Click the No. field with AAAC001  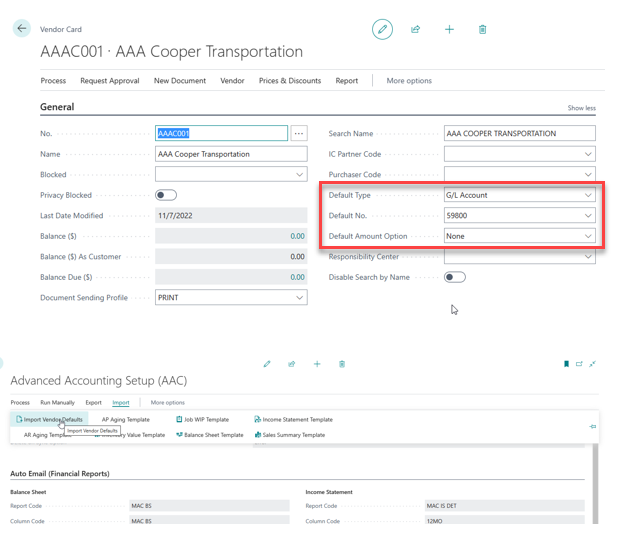click(221, 133)
